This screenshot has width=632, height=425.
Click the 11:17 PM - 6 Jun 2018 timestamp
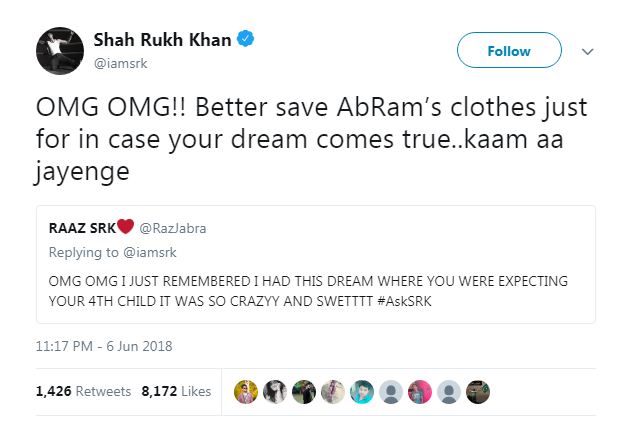pyautogui.click(x=104, y=347)
